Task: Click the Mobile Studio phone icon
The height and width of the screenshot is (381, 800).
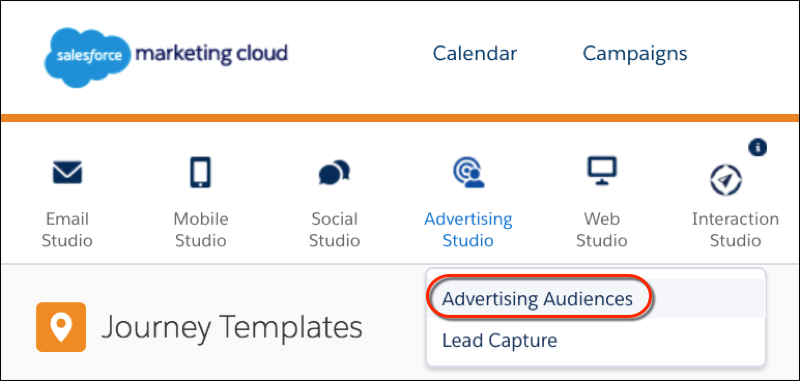Action: (x=201, y=172)
